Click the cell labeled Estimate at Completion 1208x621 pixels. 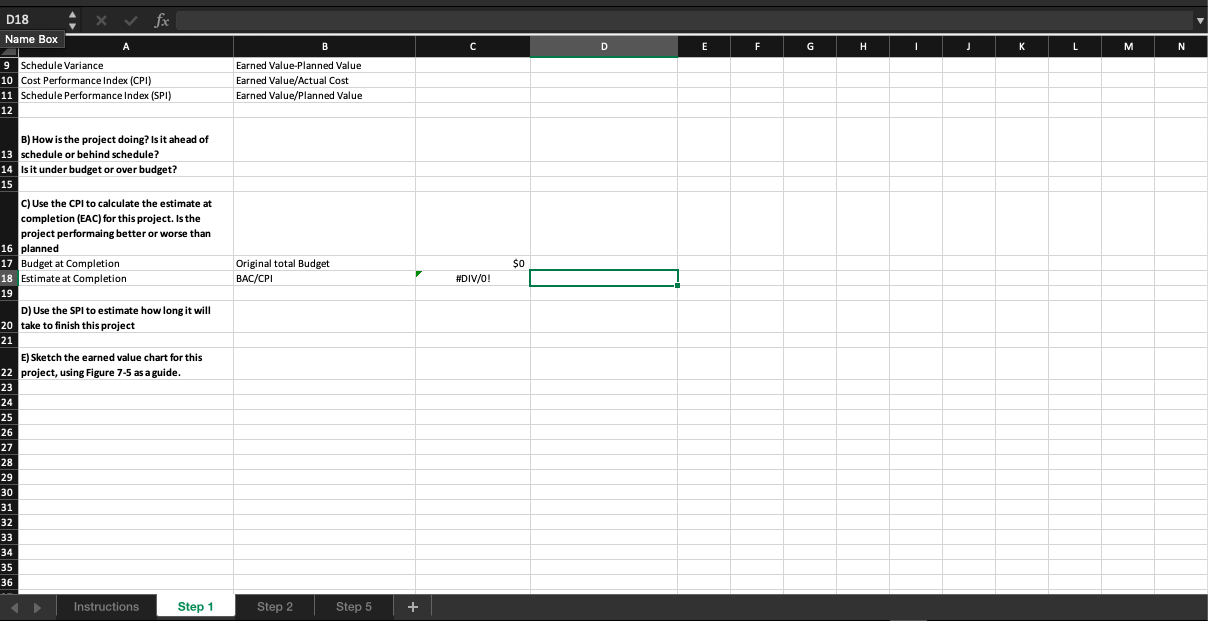point(126,278)
